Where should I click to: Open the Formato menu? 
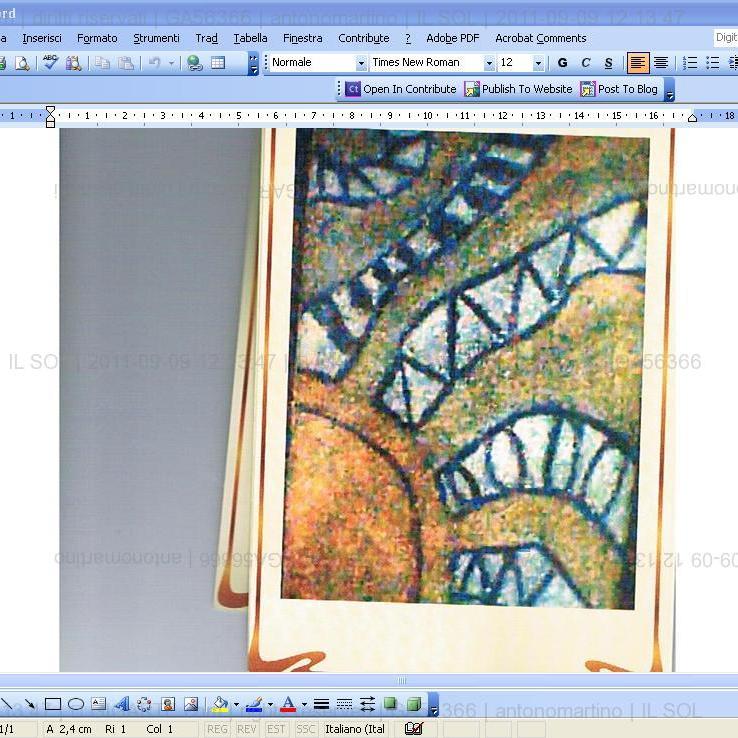(x=97, y=38)
